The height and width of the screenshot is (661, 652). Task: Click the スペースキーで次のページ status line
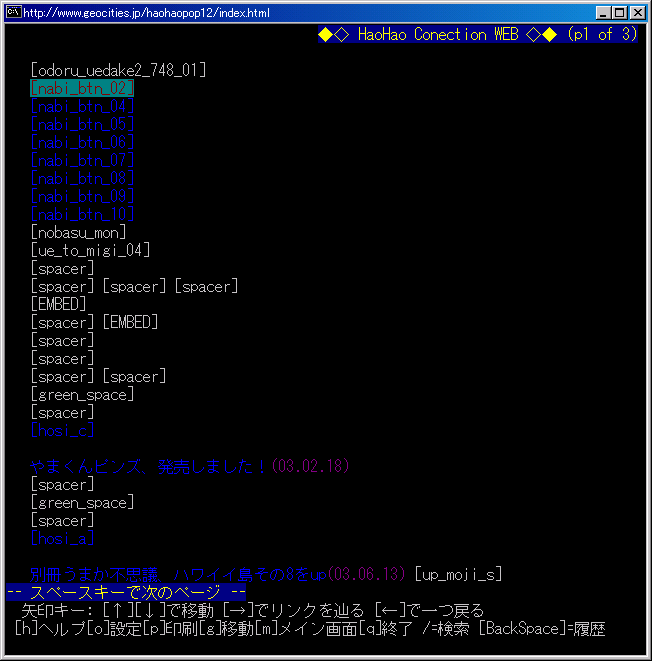pos(126,592)
